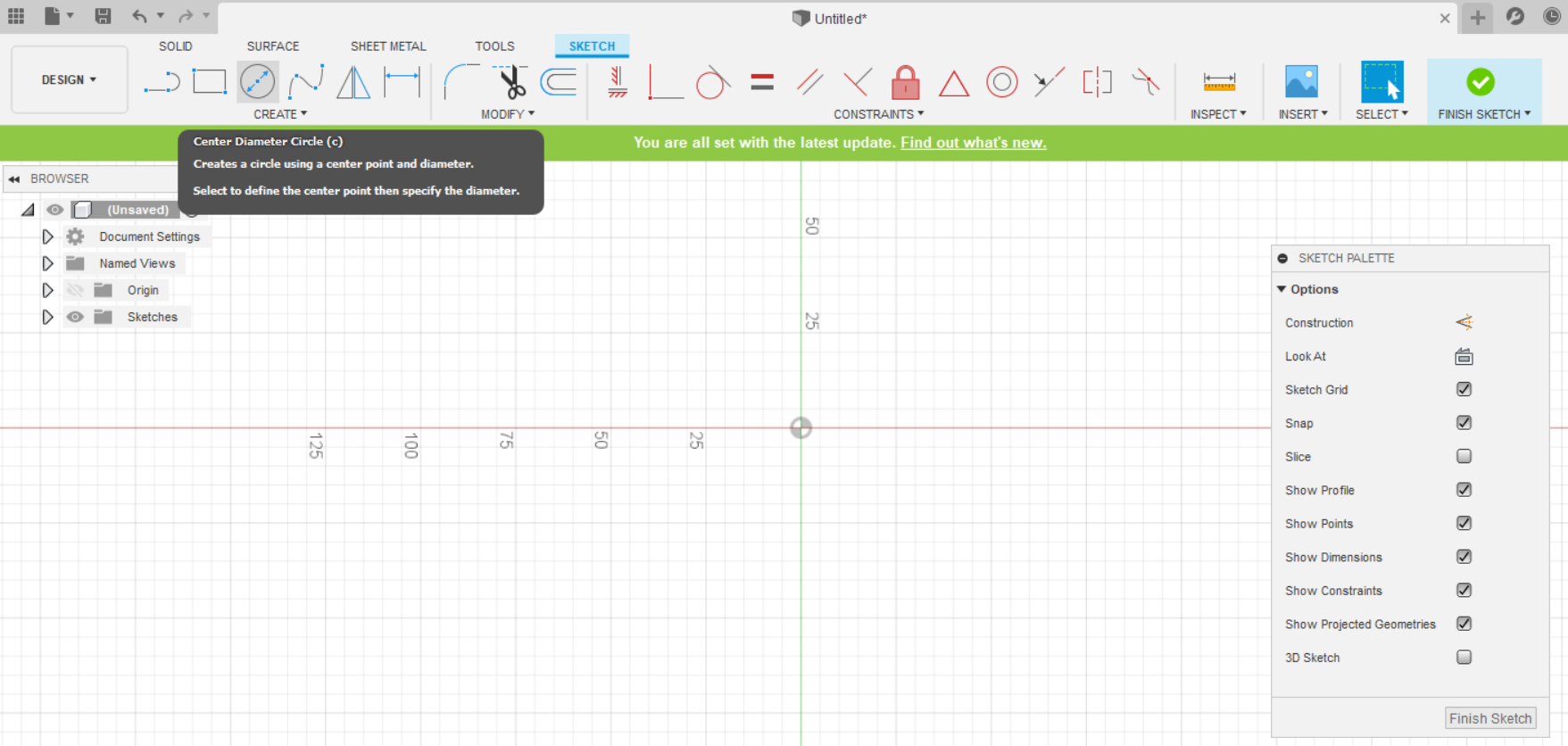Viewport: 1568px width, 746px height.
Task: Click the Insert image icon
Action: pos(1301,82)
